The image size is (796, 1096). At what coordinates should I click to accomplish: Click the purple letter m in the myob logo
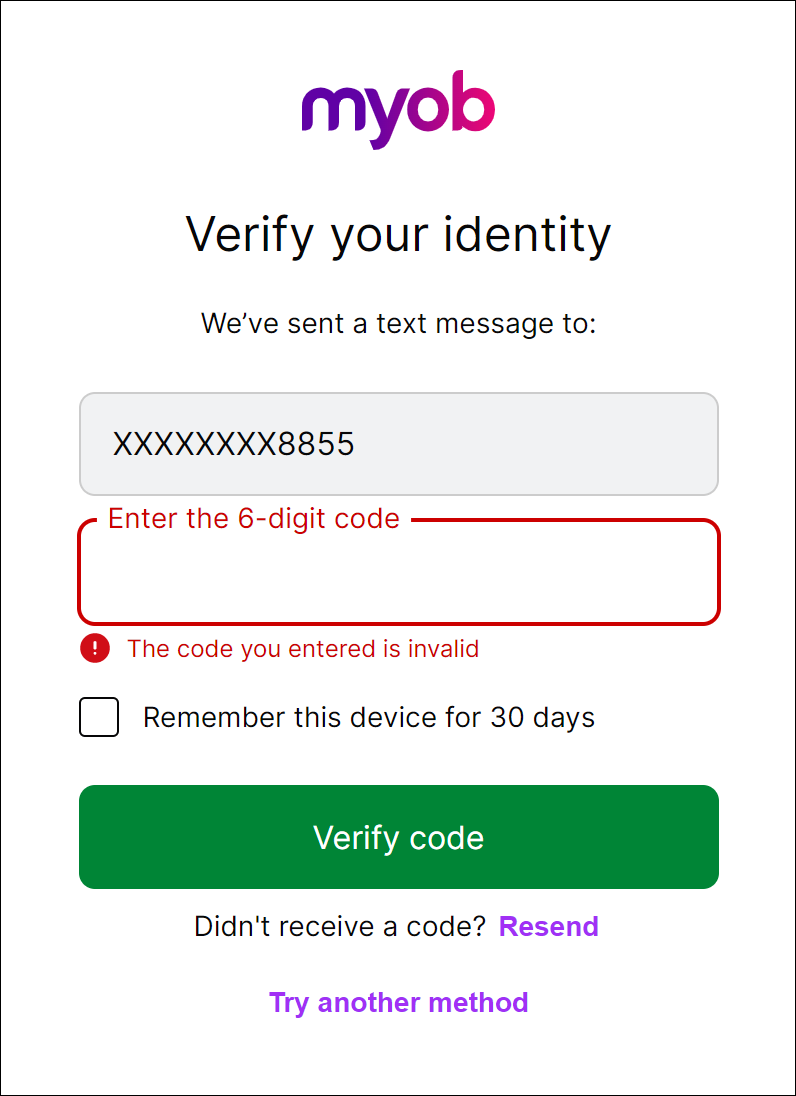[329, 110]
